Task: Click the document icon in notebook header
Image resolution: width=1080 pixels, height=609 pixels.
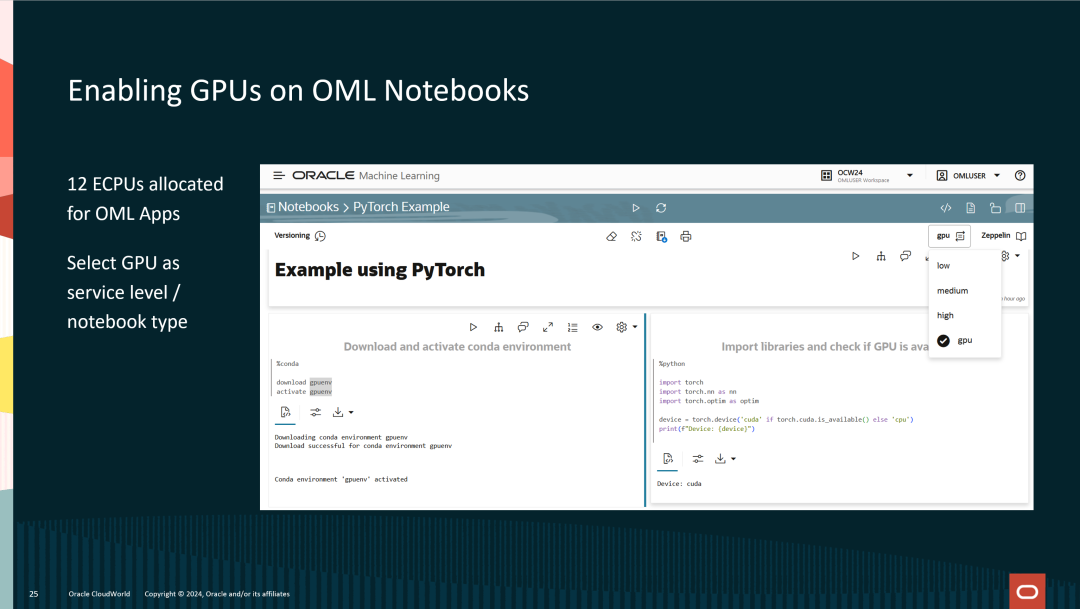Action: [970, 208]
